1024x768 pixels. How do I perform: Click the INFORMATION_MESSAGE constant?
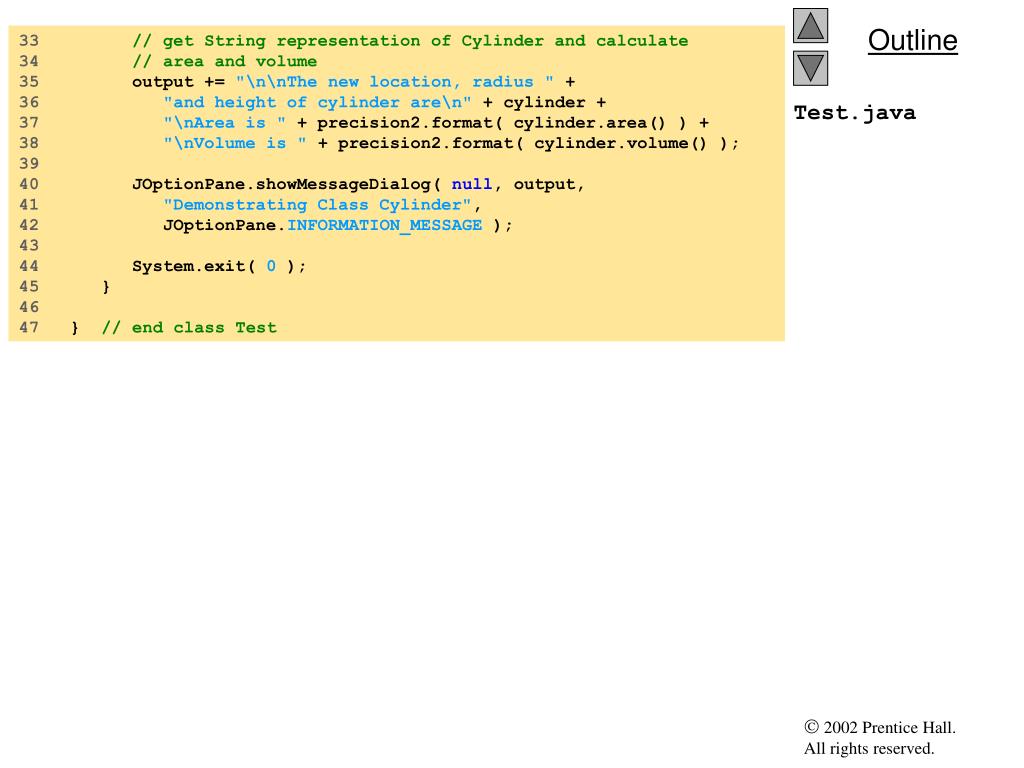[385, 225]
